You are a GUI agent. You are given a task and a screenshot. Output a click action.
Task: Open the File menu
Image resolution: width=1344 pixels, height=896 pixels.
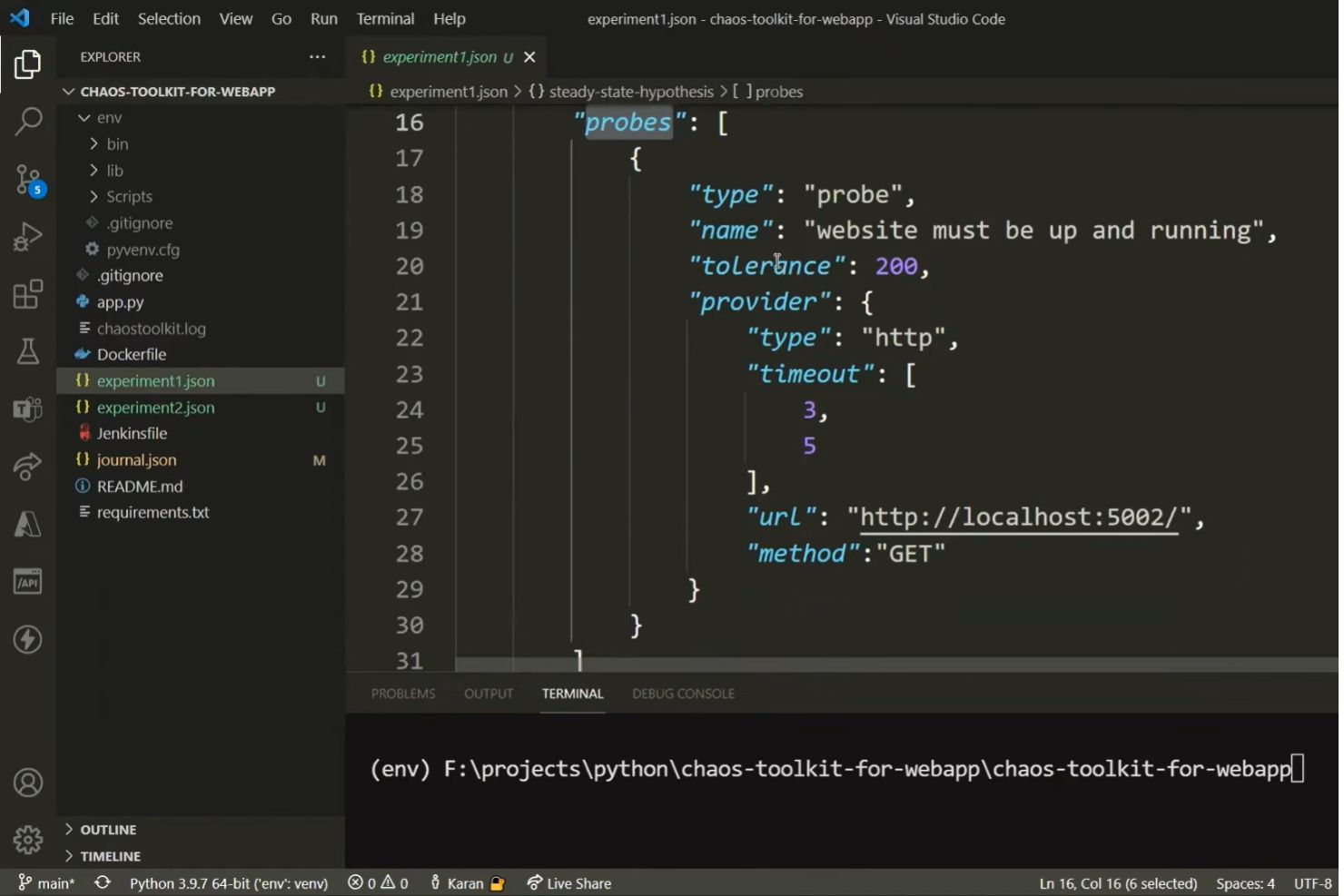coord(62,18)
